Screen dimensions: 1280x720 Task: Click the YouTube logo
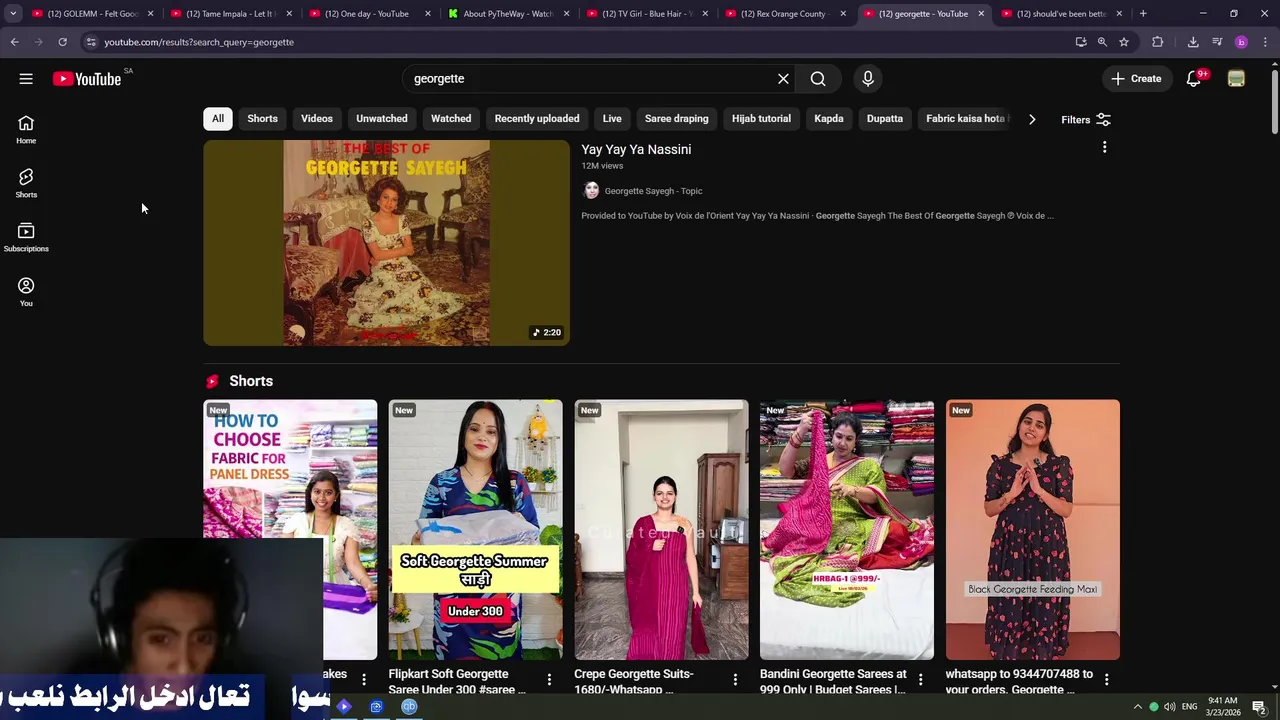click(x=87, y=79)
